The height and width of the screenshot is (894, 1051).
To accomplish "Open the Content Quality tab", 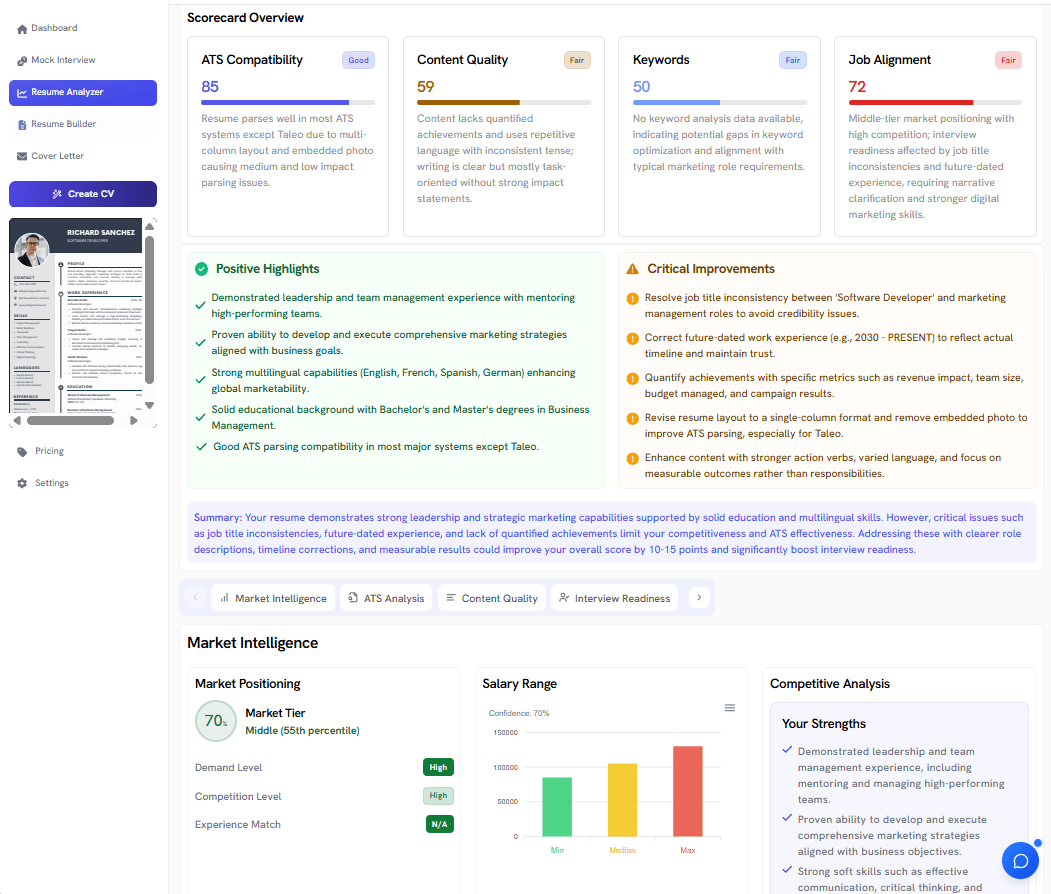I will point(491,598).
